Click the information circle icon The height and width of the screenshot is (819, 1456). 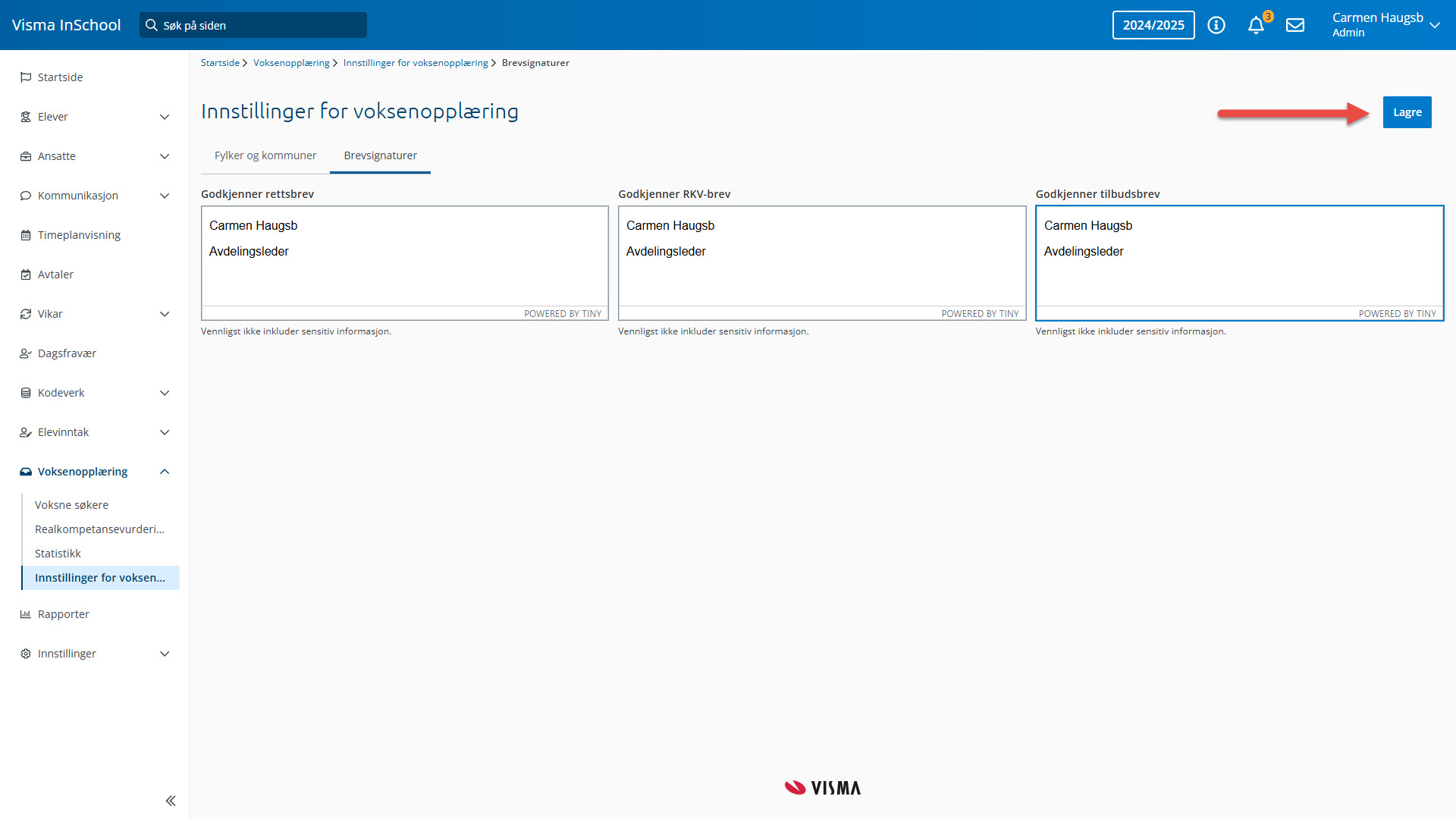pos(1216,26)
